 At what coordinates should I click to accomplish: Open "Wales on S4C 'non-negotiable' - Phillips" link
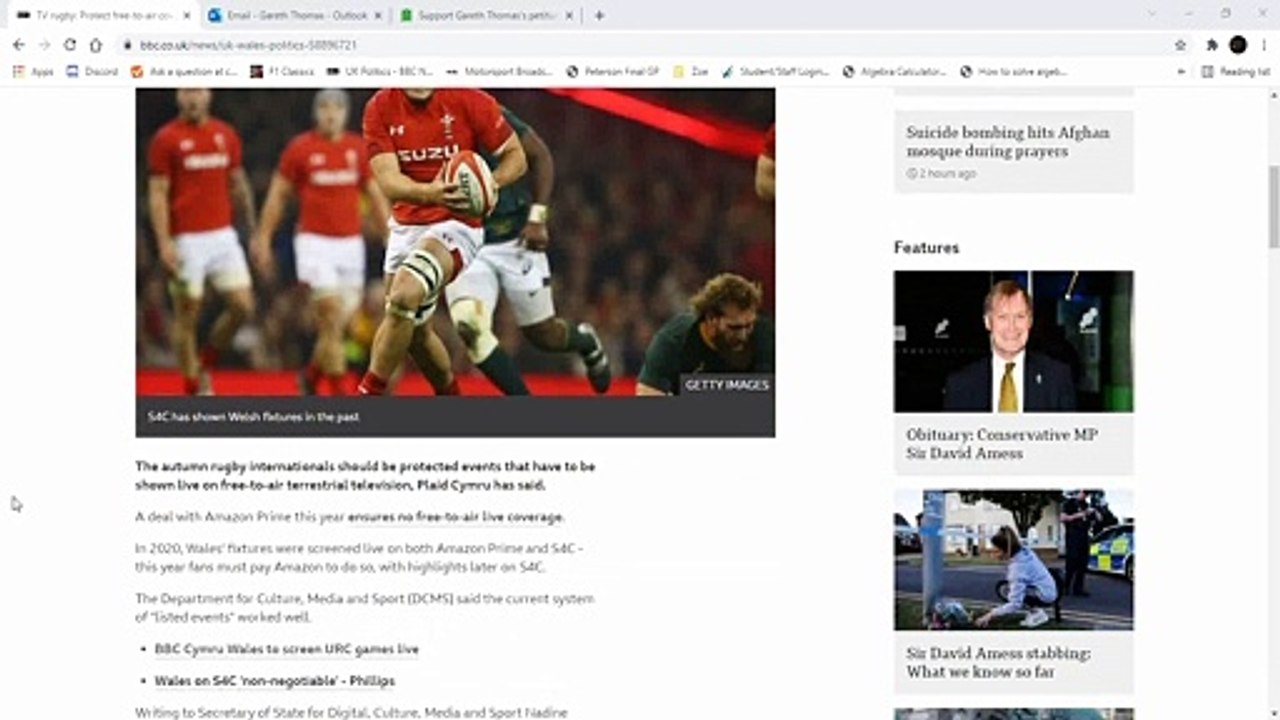click(x=274, y=681)
